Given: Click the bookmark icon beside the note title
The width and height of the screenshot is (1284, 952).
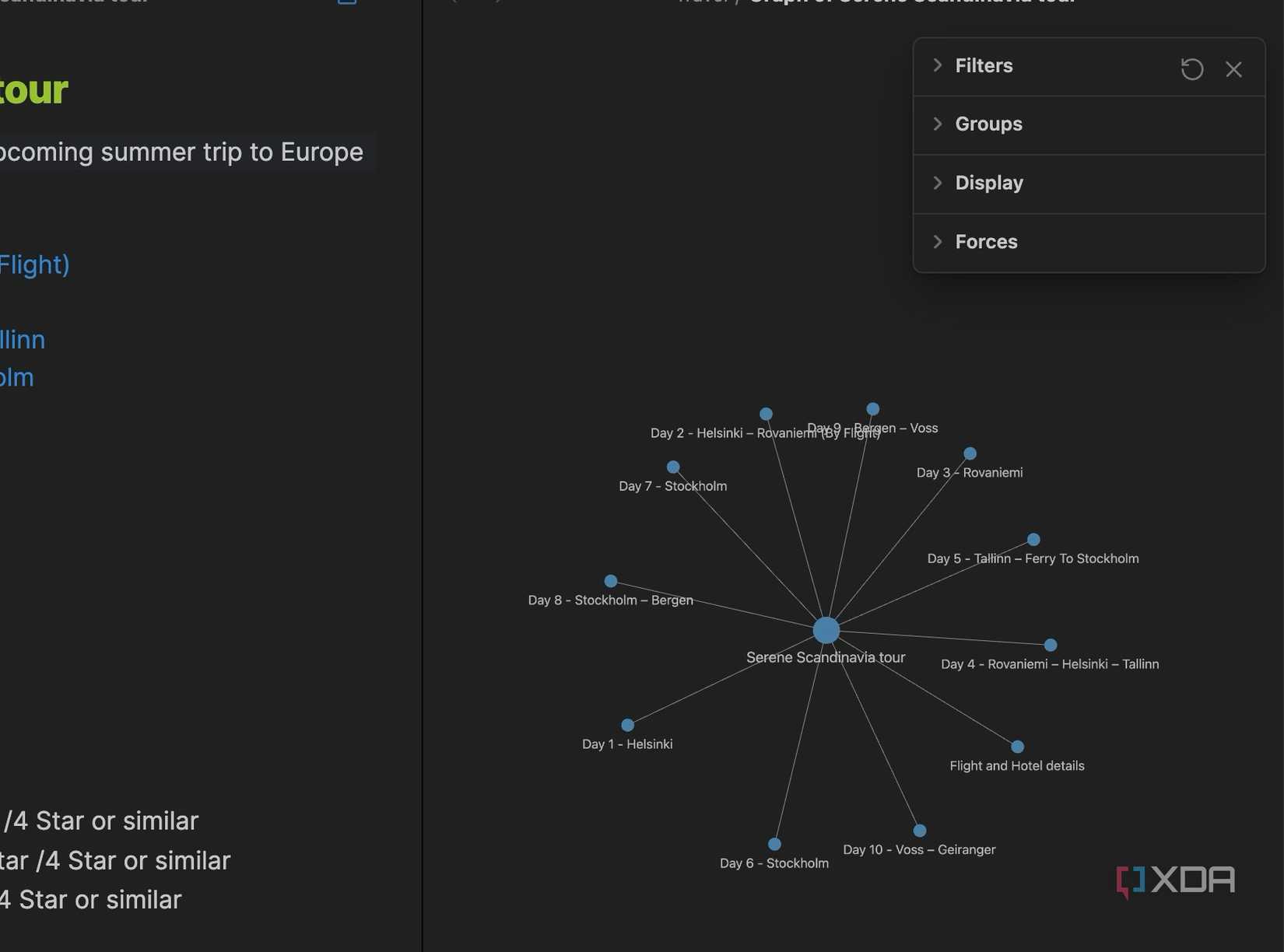Looking at the screenshot, I should click(x=348, y=3).
